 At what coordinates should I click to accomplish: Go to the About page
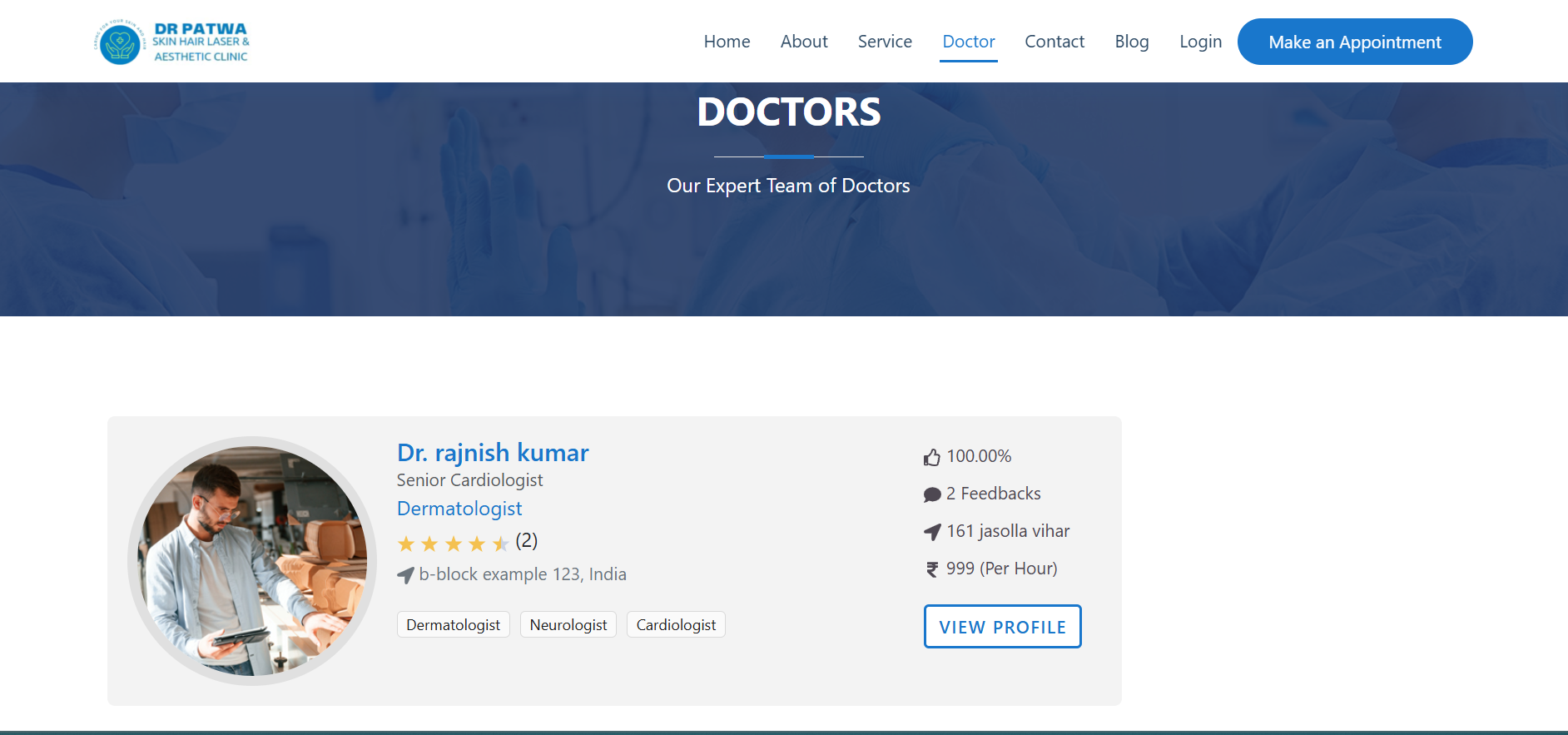point(803,42)
